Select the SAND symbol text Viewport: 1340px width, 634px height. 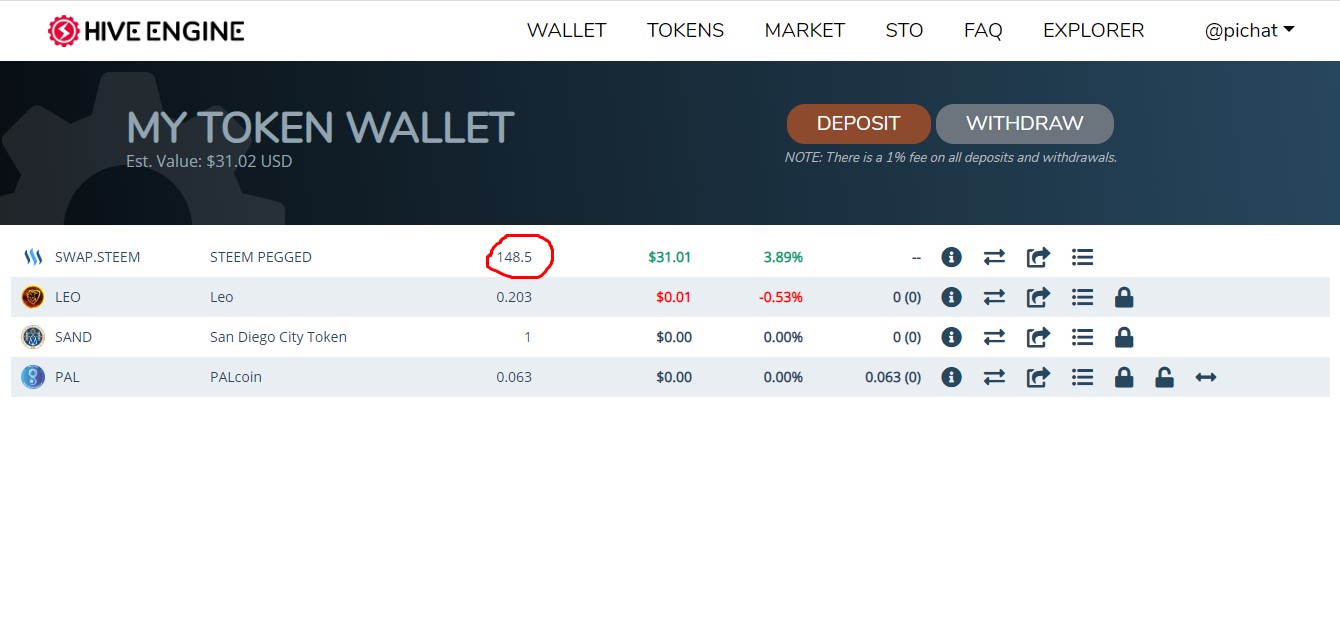[x=73, y=337]
